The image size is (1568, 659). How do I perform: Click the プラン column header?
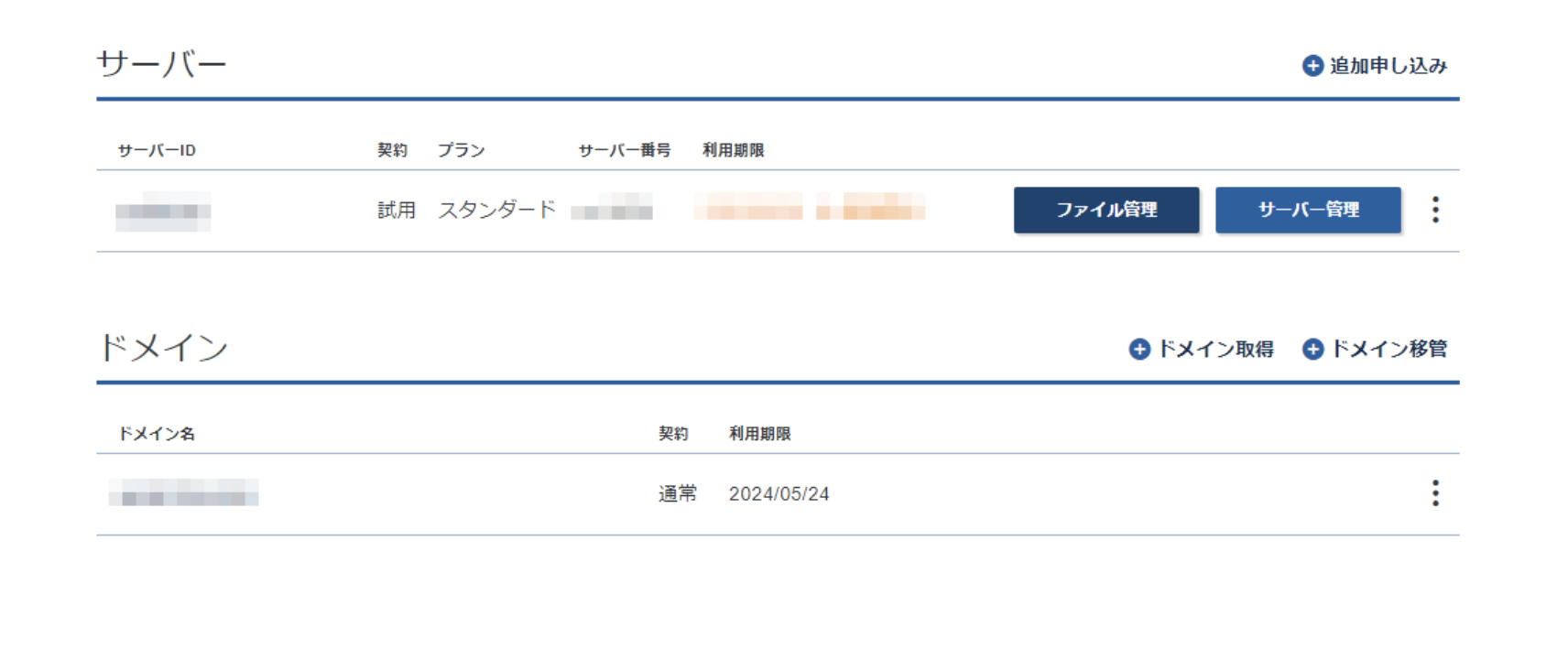pyautogui.click(x=461, y=150)
